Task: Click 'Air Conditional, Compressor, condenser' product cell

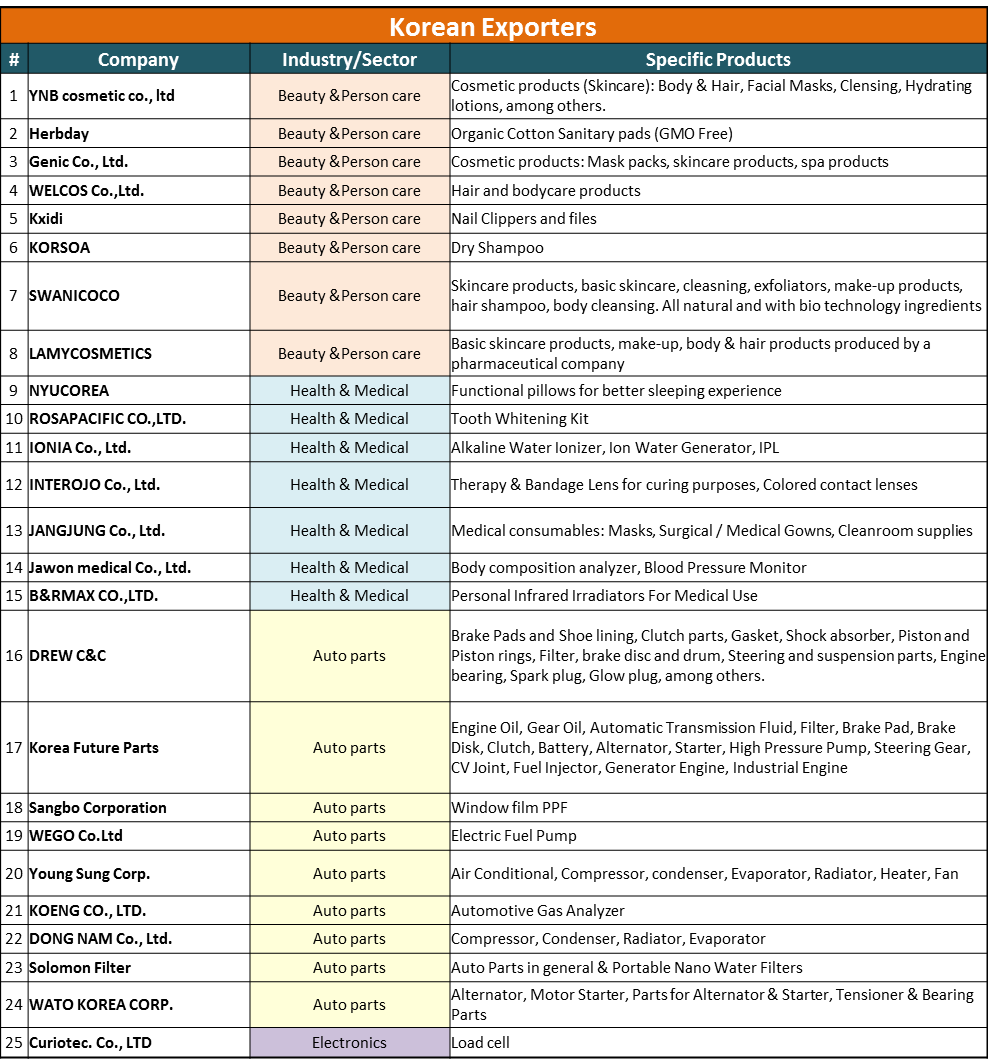Action: [718, 873]
